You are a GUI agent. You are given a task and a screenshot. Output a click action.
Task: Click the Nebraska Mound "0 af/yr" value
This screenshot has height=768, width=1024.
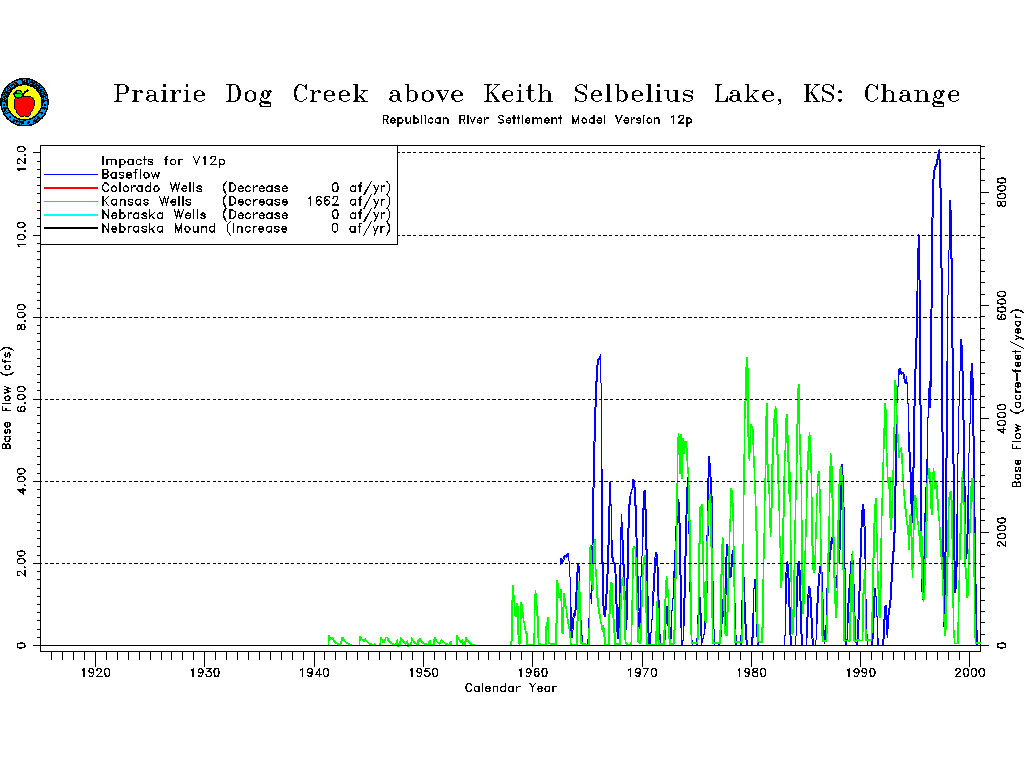360,229
